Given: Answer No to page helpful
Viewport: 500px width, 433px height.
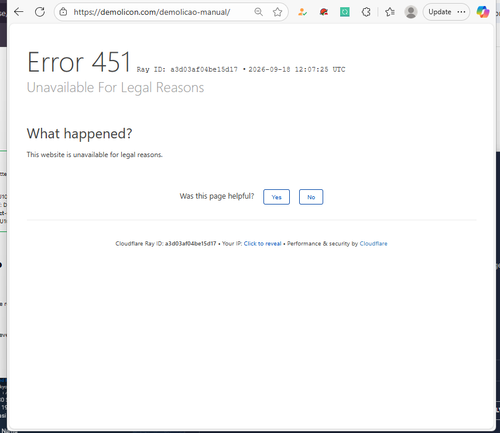Looking at the screenshot, I should pyautogui.click(x=311, y=197).
